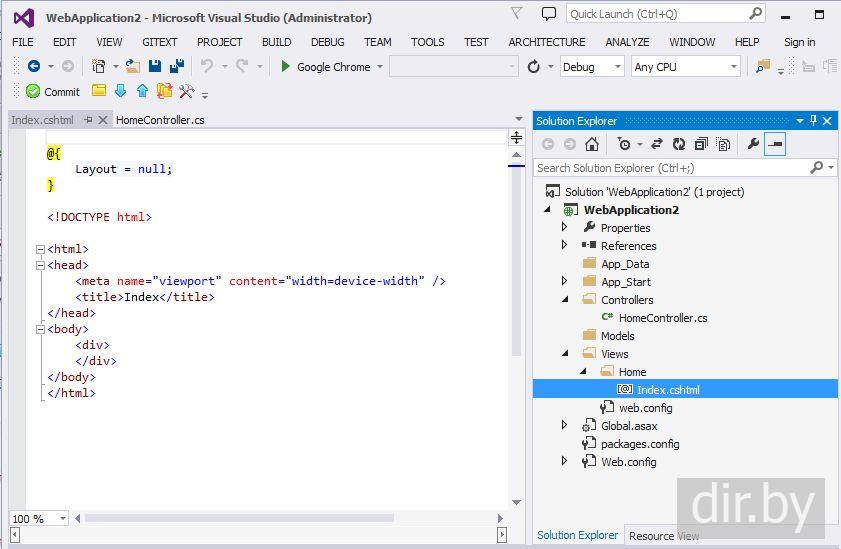Click the Refresh icon in Solution Explorer
The image size is (841, 549).
679,144
